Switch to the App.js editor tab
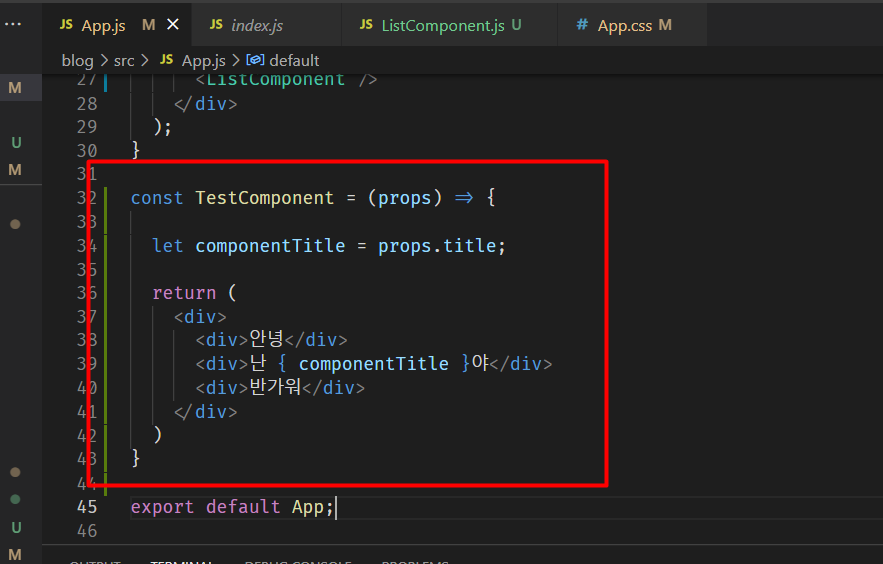The height and width of the screenshot is (564, 883). pyautogui.click(x=117, y=25)
